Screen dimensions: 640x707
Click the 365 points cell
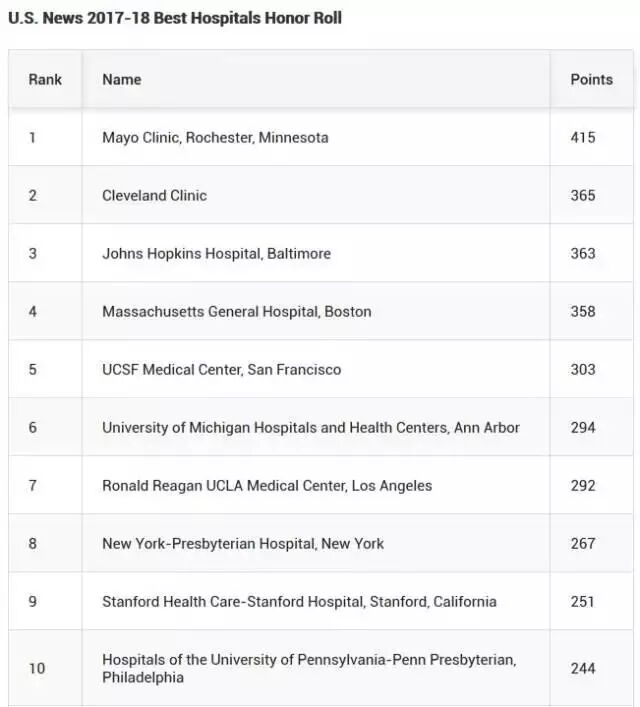[582, 195]
